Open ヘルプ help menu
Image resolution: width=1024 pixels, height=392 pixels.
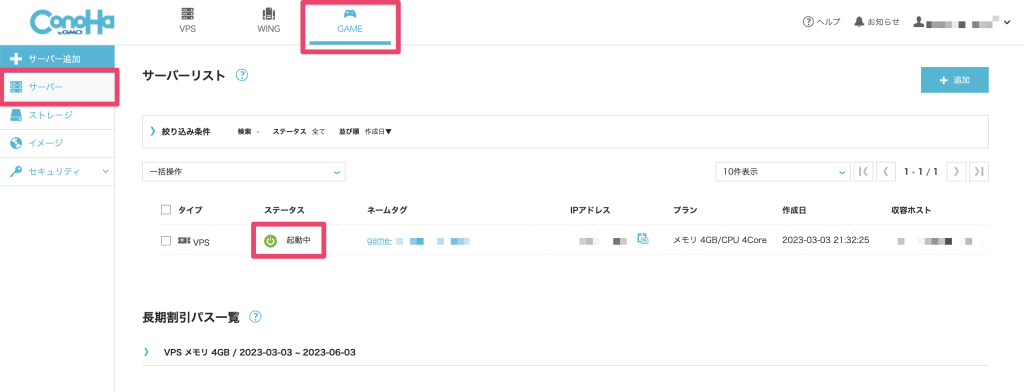821,22
